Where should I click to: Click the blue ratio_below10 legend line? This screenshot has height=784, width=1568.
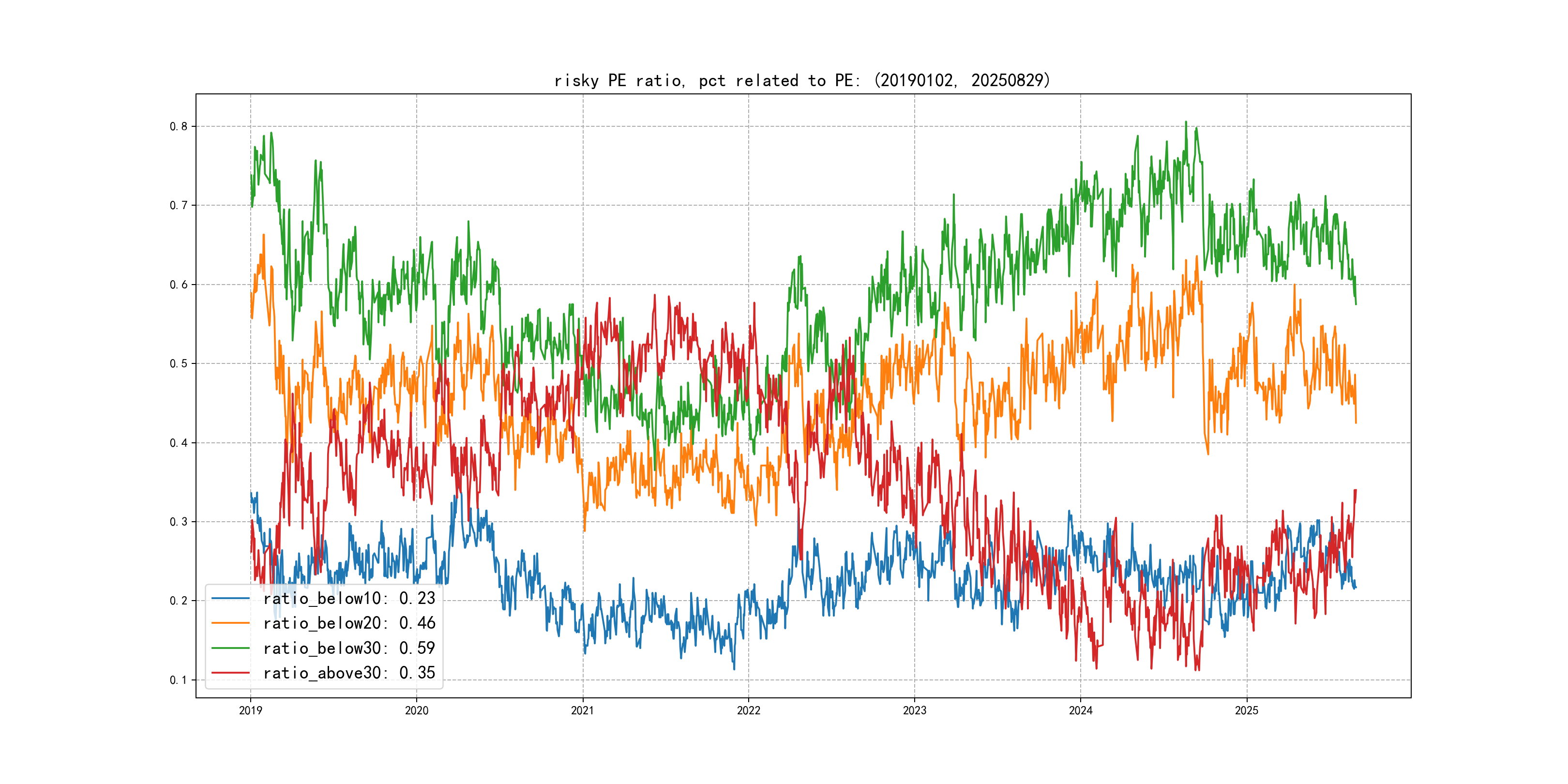(230, 598)
